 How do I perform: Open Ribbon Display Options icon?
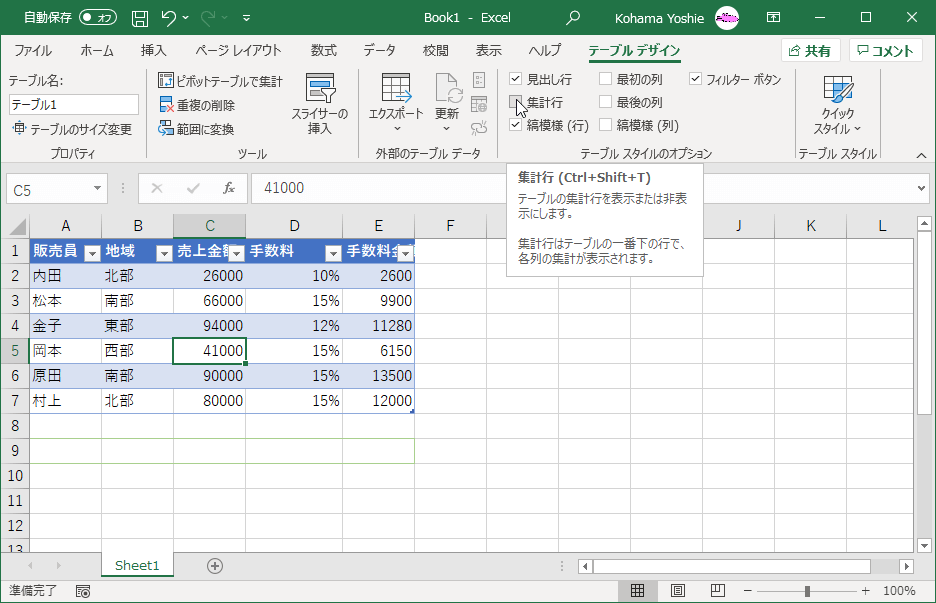coord(773,18)
